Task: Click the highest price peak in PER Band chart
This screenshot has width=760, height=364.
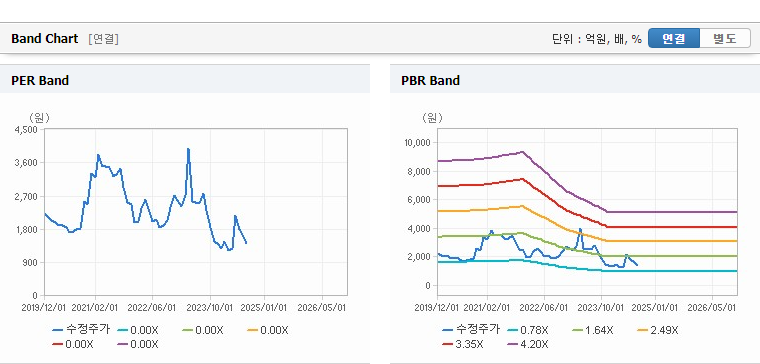Action: point(188,149)
